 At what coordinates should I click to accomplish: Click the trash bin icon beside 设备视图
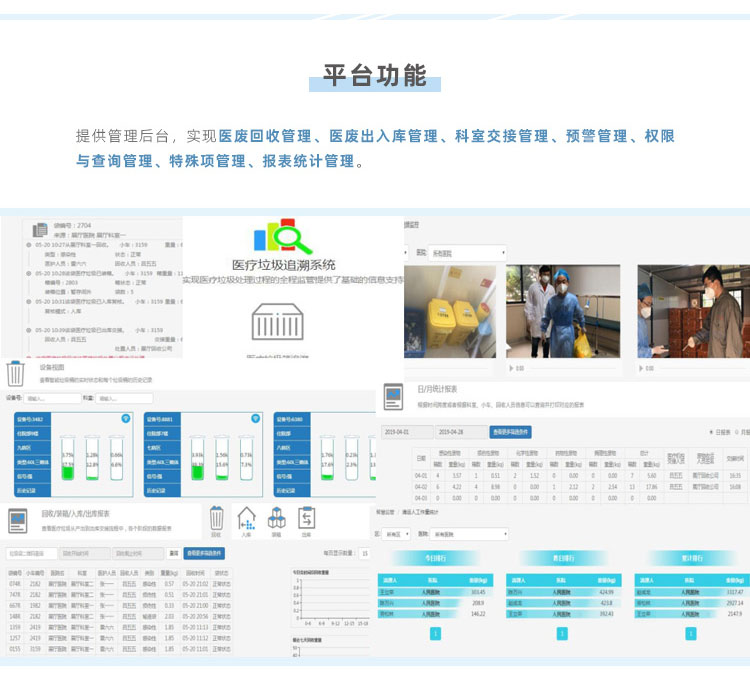(x=15, y=374)
